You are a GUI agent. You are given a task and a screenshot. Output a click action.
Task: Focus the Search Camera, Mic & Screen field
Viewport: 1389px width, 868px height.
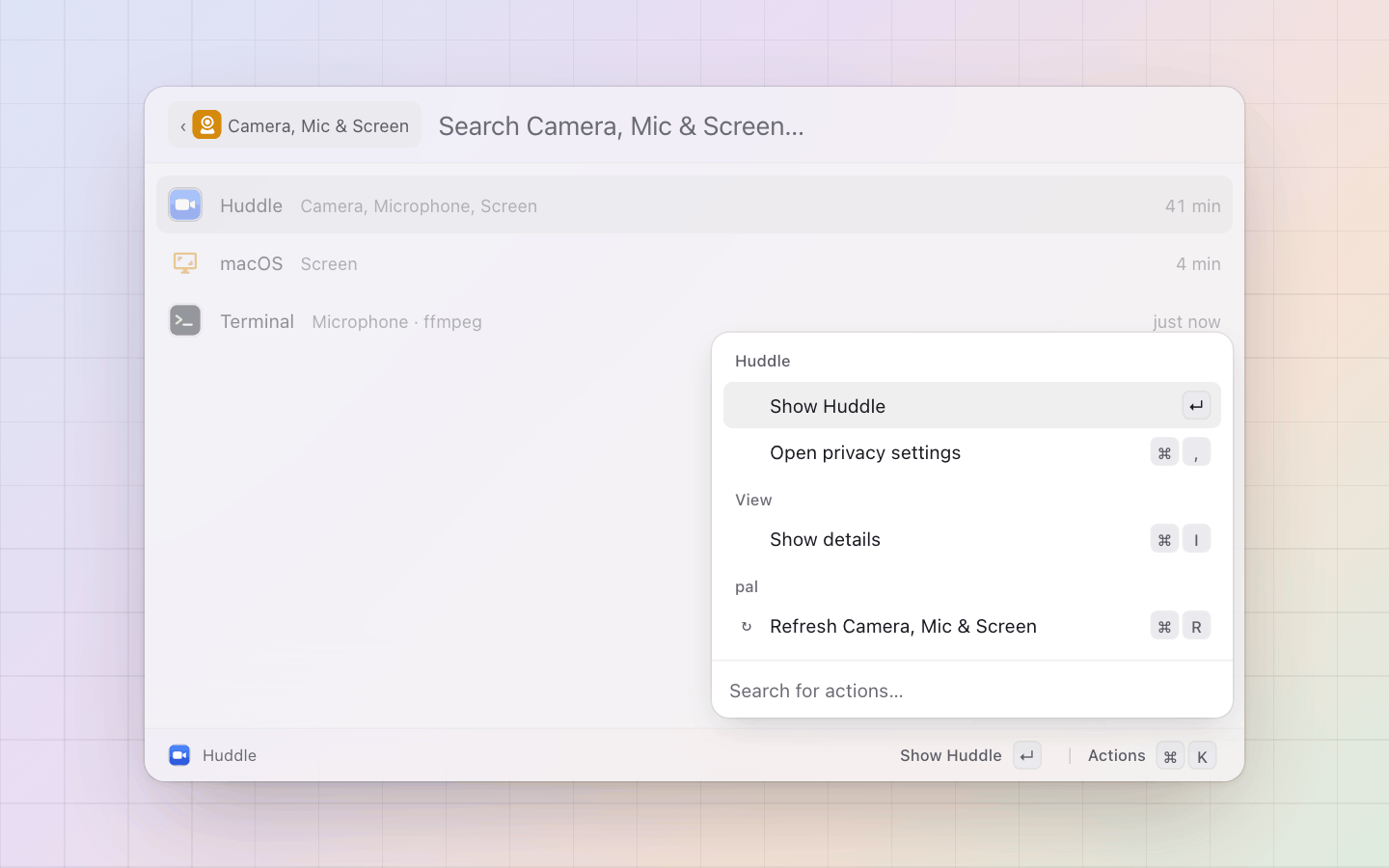tap(830, 126)
